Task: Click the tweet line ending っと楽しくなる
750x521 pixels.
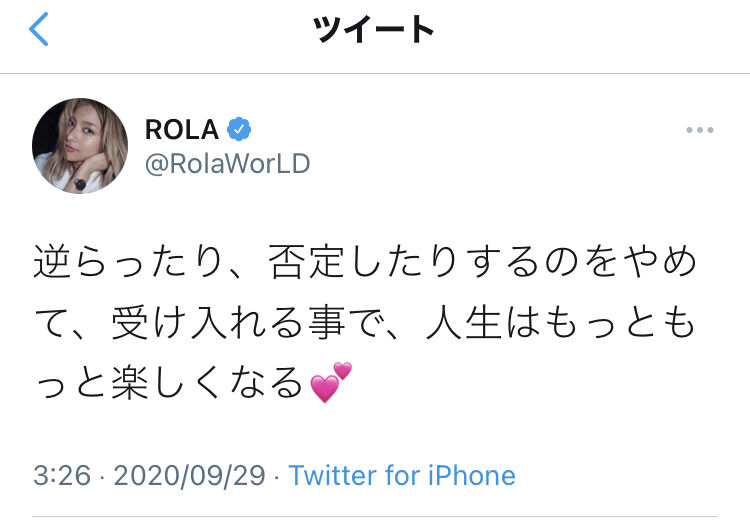Action: [x=193, y=382]
